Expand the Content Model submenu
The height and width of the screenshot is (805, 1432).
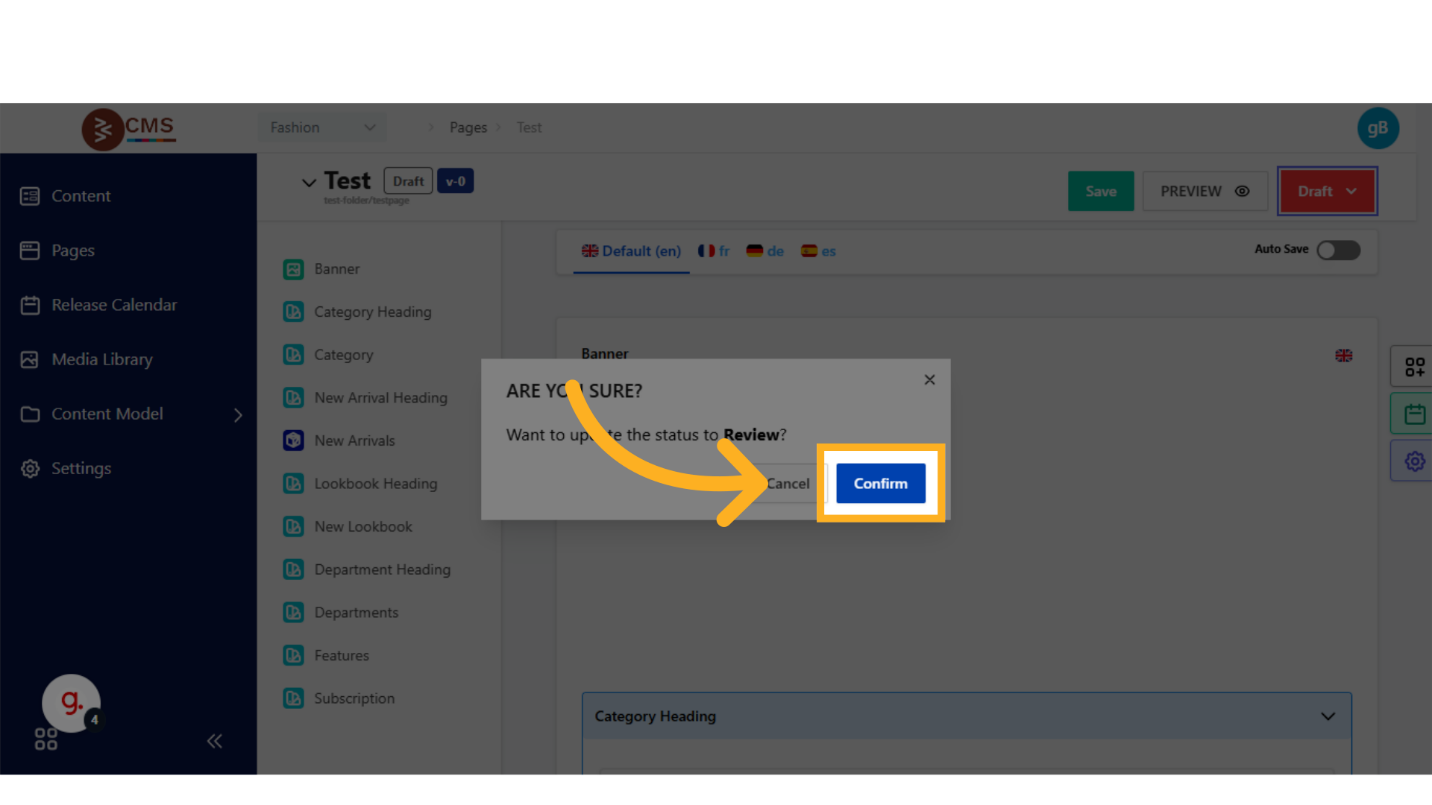238,414
